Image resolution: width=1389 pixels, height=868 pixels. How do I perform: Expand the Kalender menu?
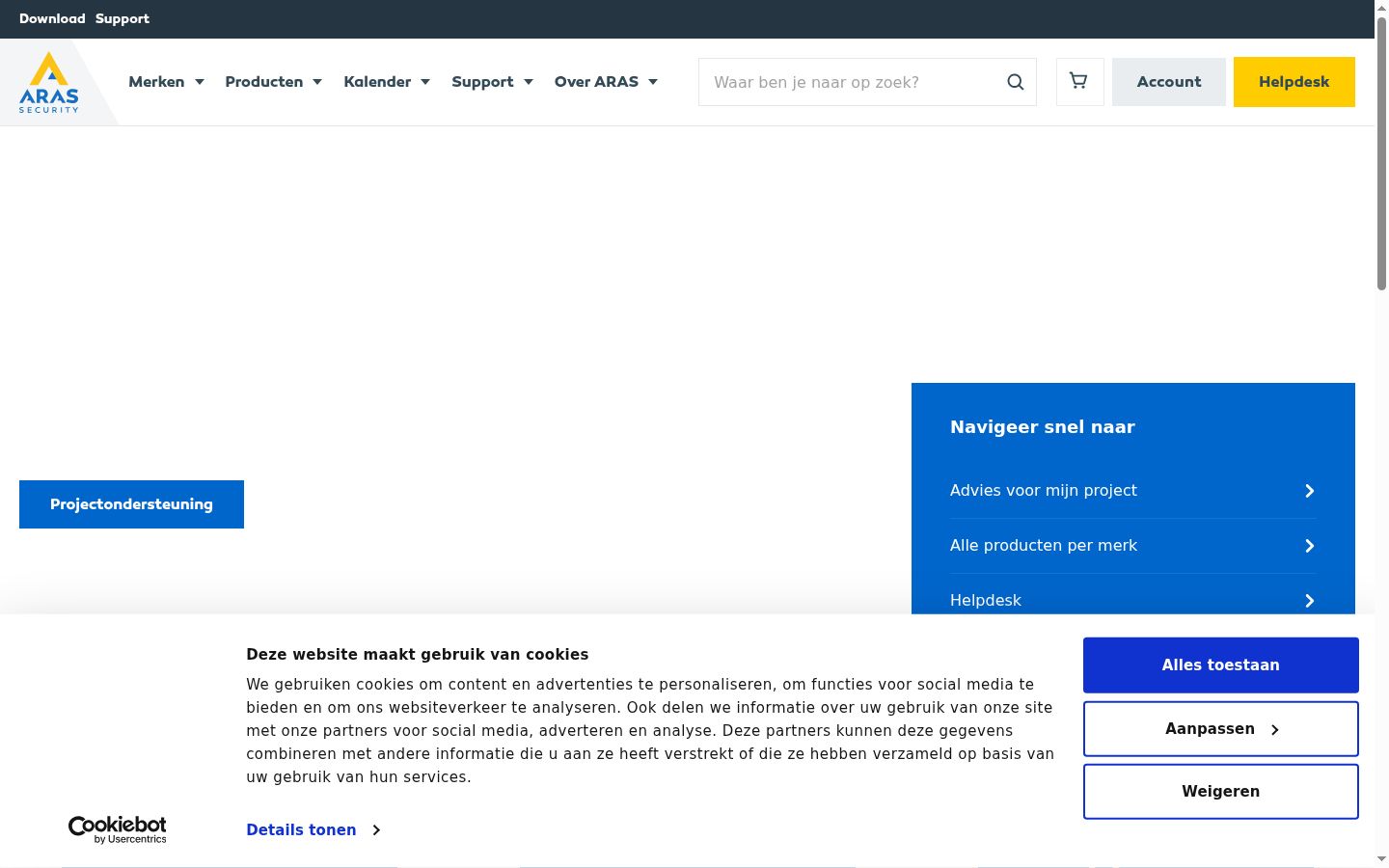(387, 82)
